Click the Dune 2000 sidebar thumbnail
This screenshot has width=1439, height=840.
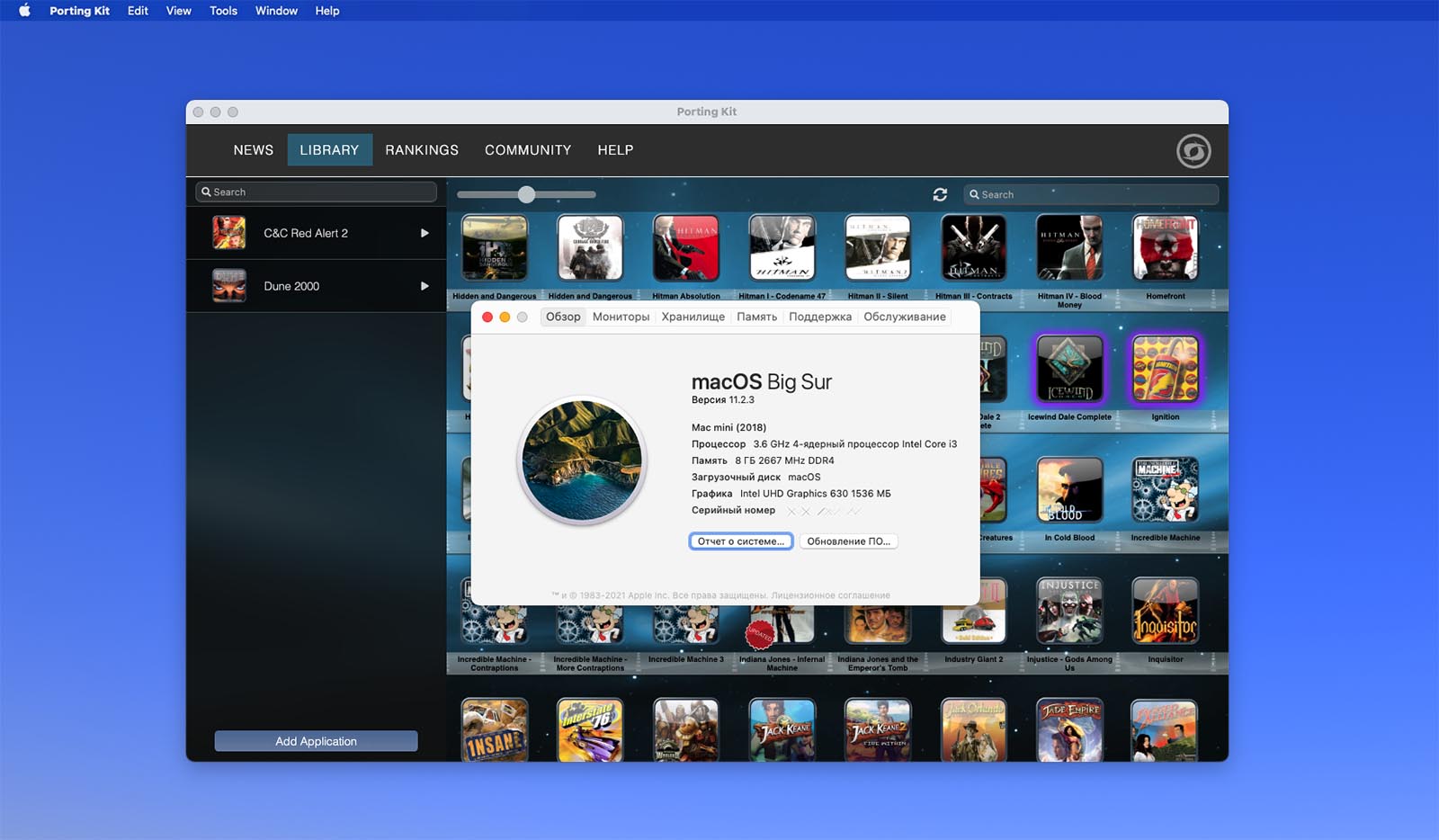click(229, 286)
